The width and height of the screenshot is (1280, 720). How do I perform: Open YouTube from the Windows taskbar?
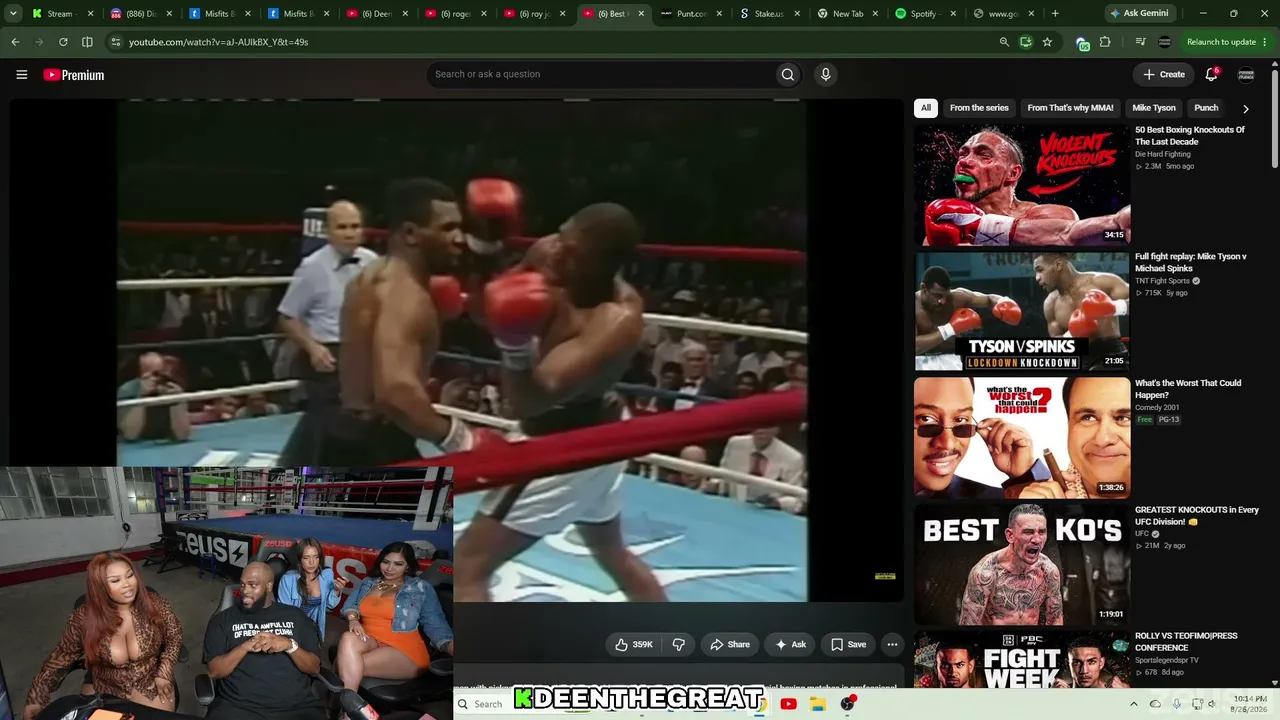click(x=788, y=704)
